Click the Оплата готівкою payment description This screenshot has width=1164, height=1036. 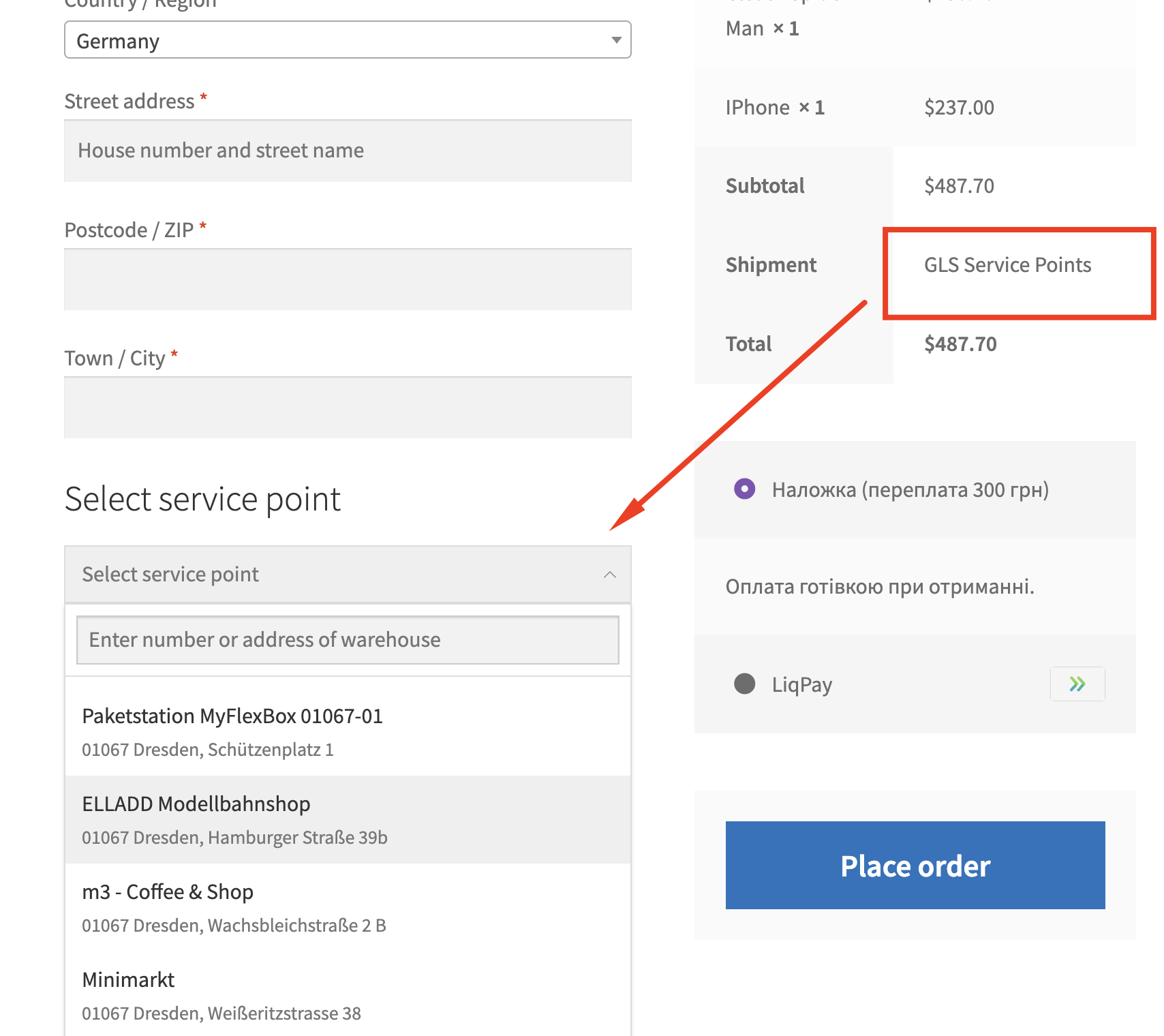(x=880, y=587)
